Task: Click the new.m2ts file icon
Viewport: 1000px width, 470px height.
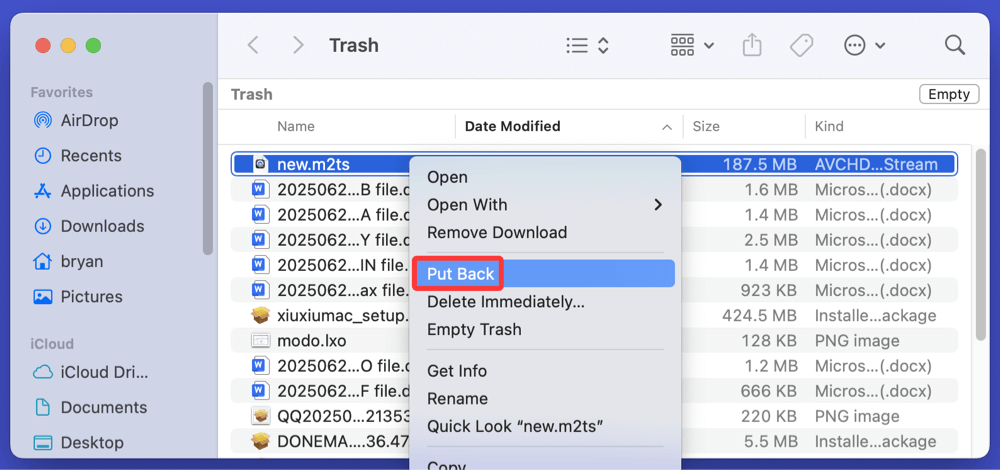Action: pos(261,164)
